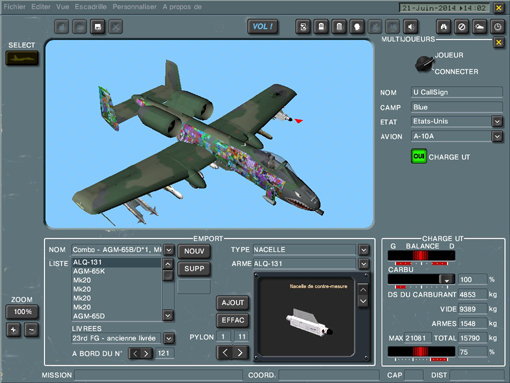
Task: Click the speaker sound icon in toolbar
Action: 411,27
